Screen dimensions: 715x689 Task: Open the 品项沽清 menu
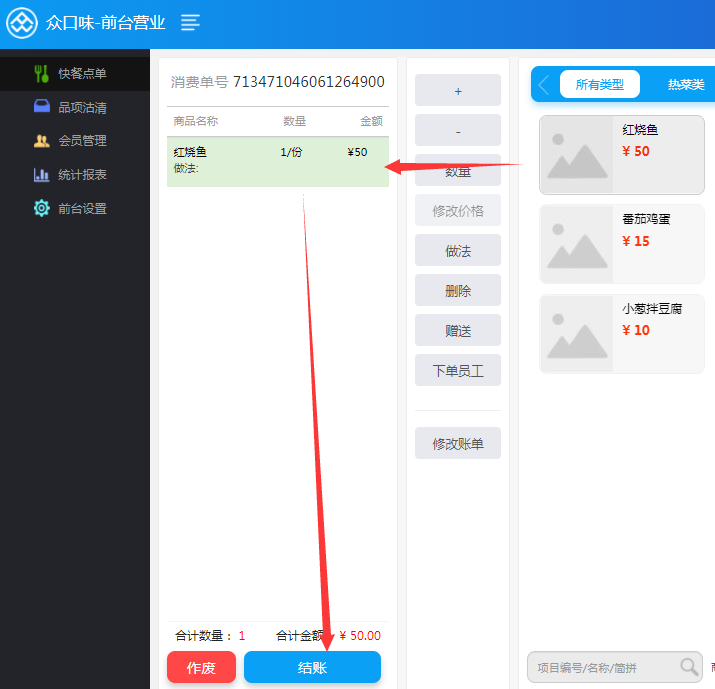click(75, 107)
